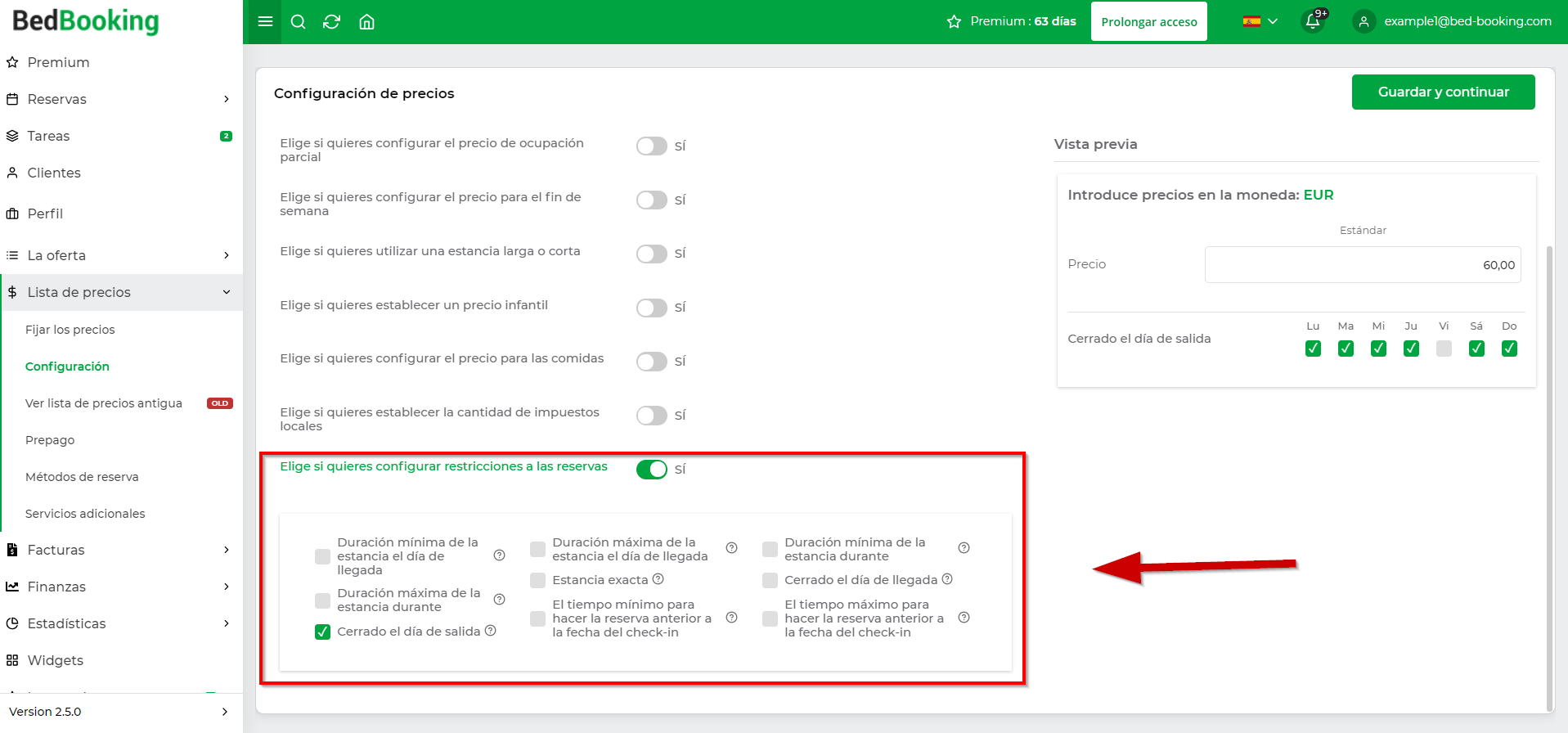Click the Precio input field
This screenshot has height=733, width=1568.
[1363, 265]
